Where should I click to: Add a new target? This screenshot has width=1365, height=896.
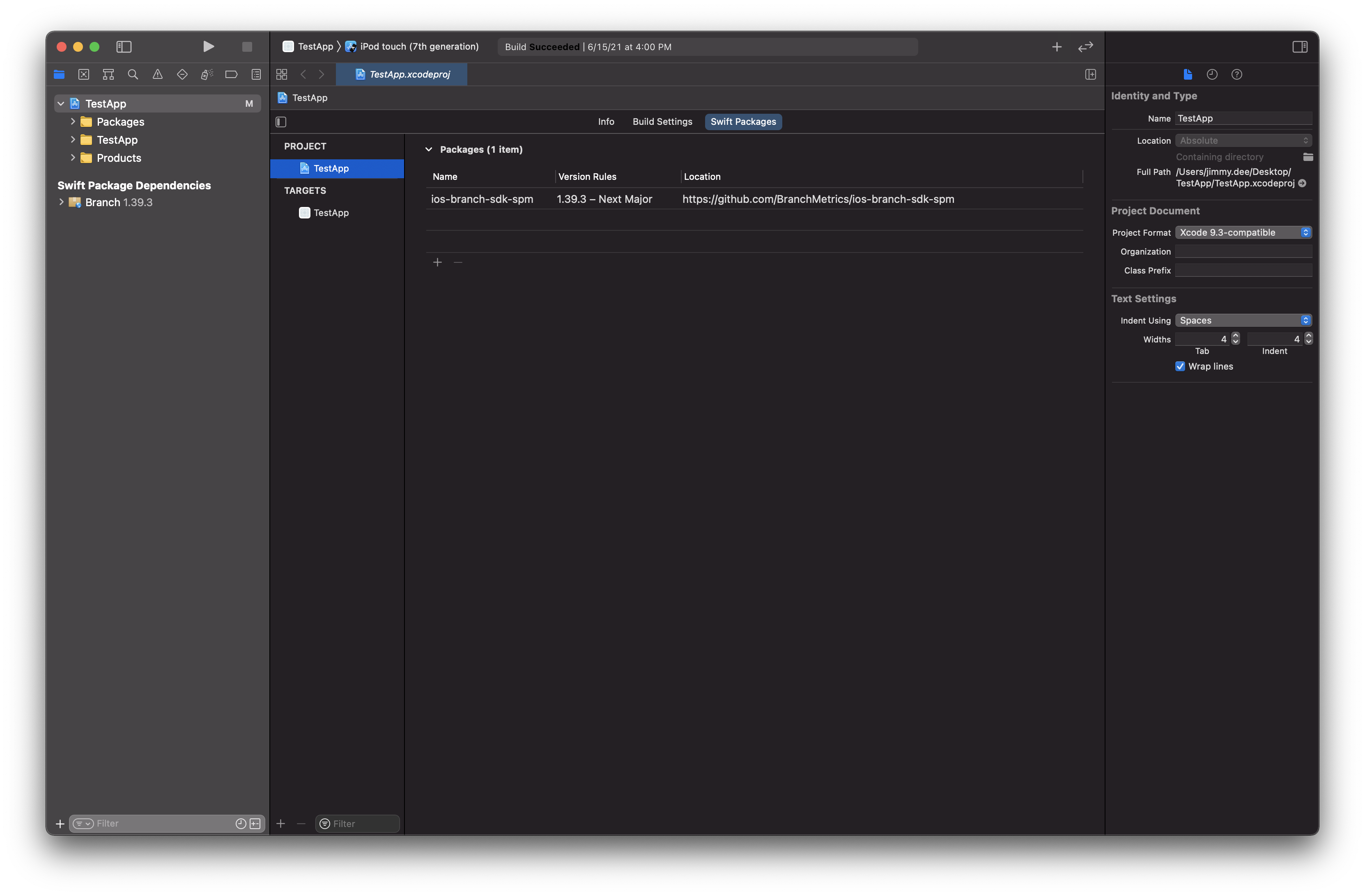tap(280, 823)
